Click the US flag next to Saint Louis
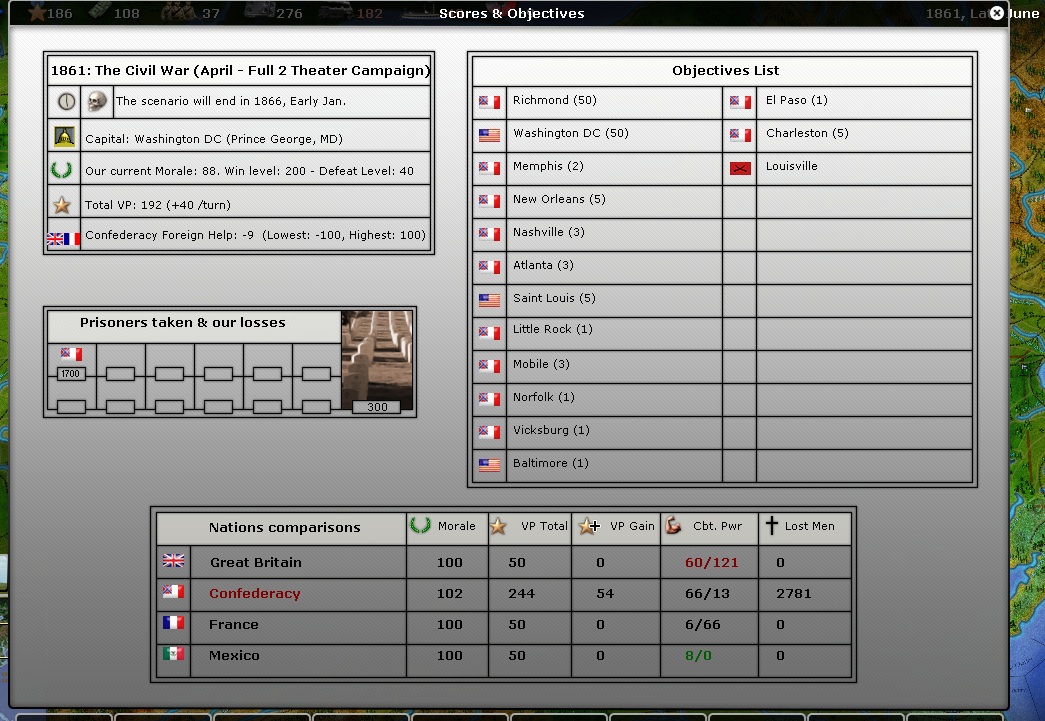The width and height of the screenshot is (1045, 721). 489,299
